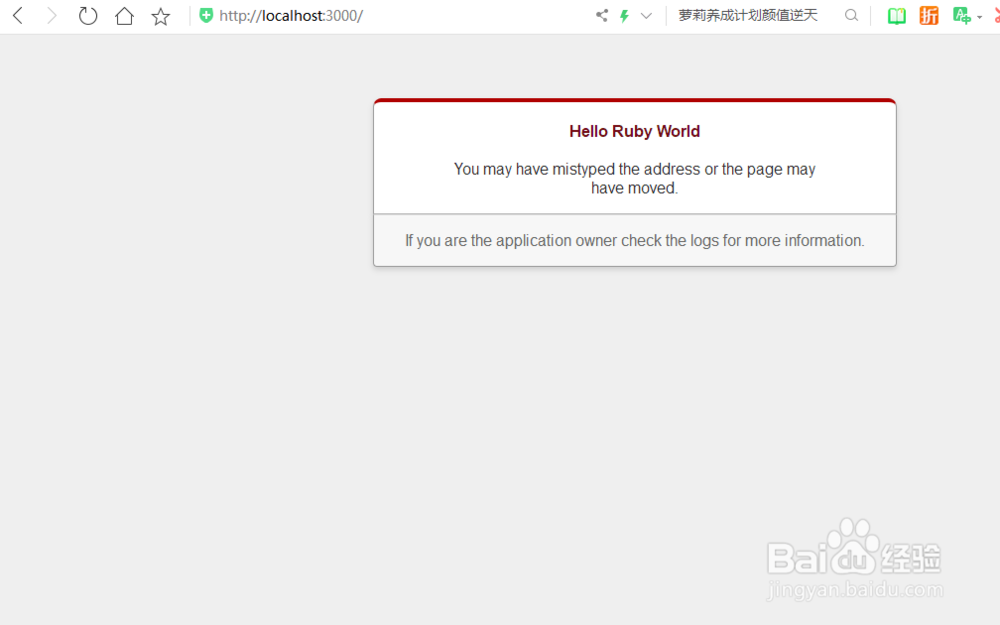Viewport: 1000px width, 625px height.
Task: Reload the page with refresh icon
Action: tap(87, 15)
